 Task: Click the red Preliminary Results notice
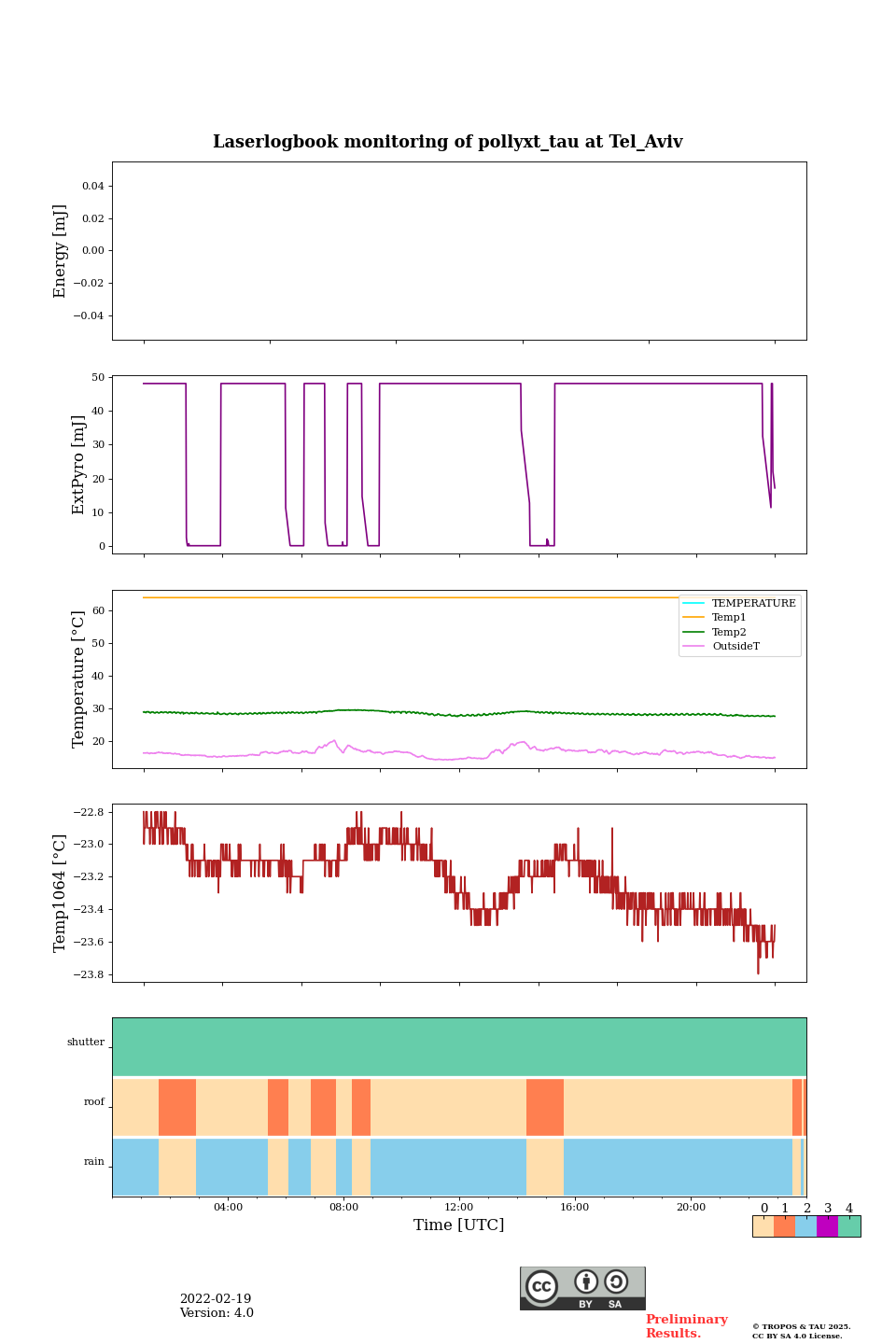687,1326
